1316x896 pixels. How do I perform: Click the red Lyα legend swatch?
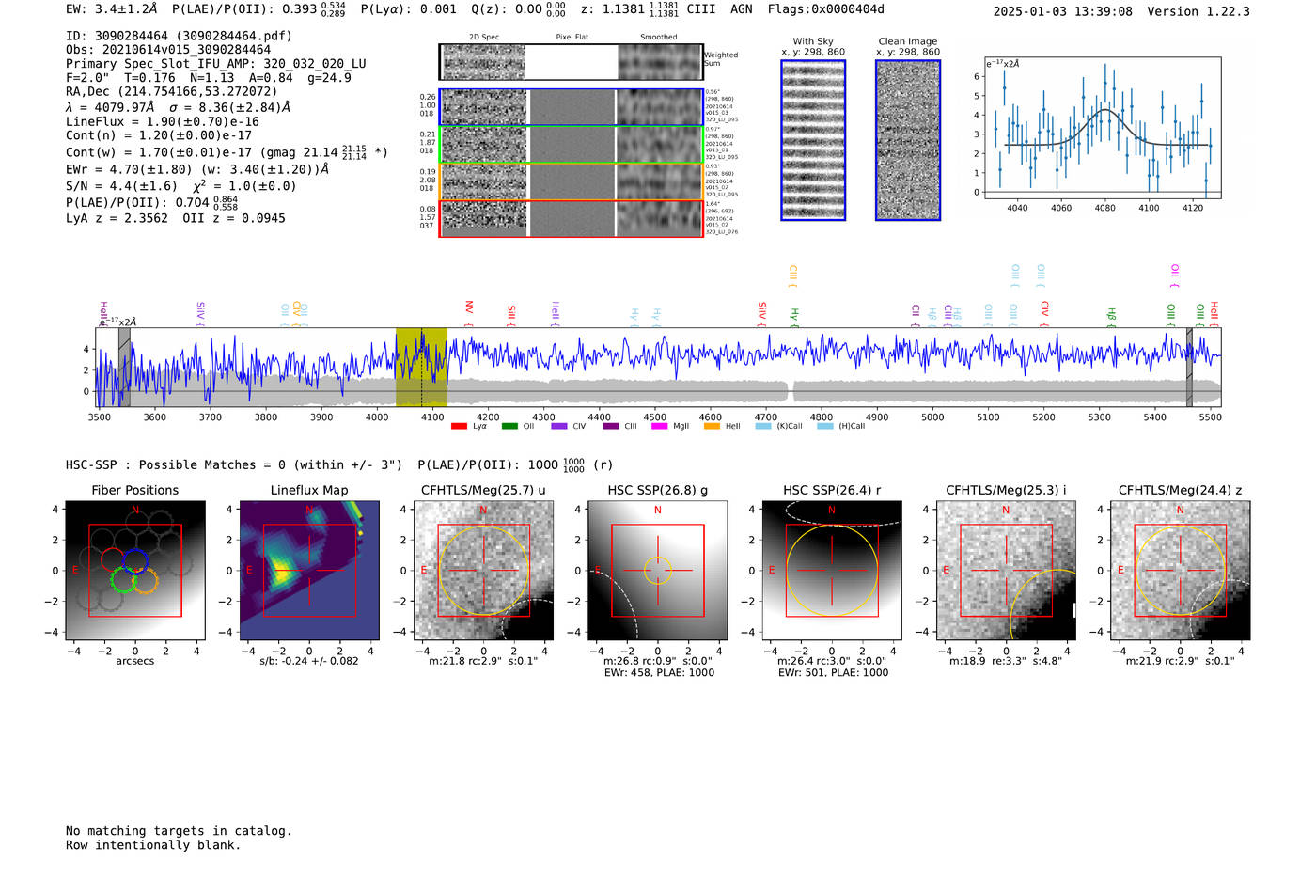pos(459,426)
